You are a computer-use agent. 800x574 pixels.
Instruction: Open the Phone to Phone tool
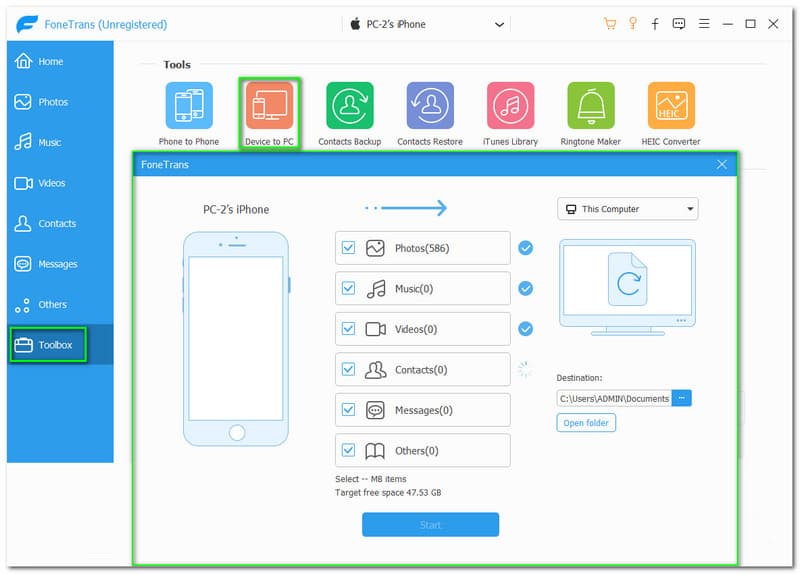[x=189, y=113]
